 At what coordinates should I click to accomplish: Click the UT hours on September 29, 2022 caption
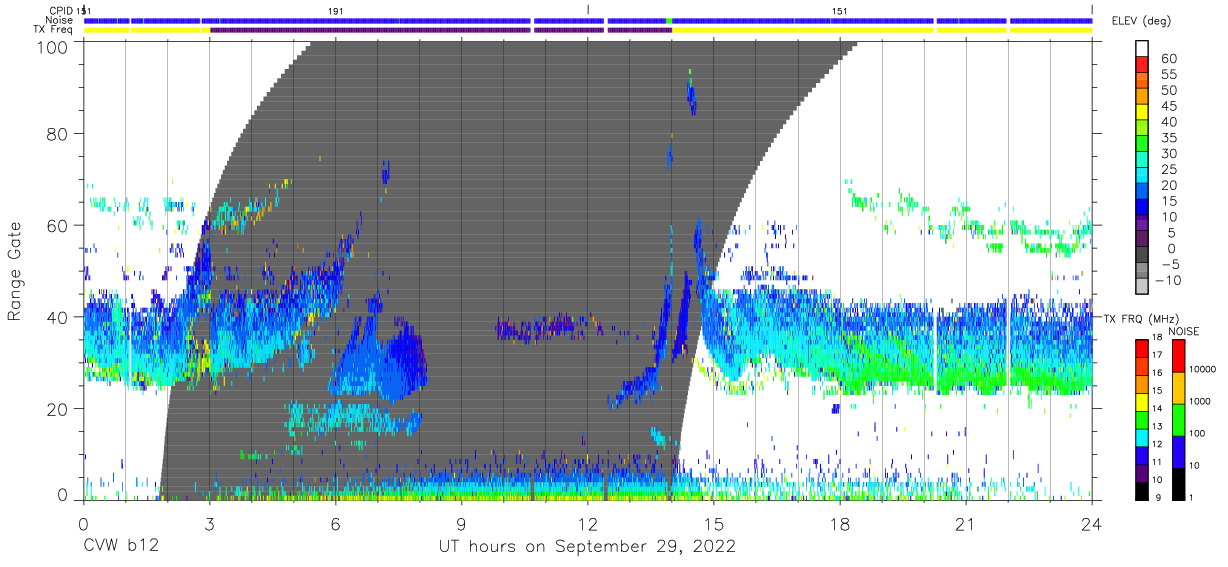pos(587,547)
